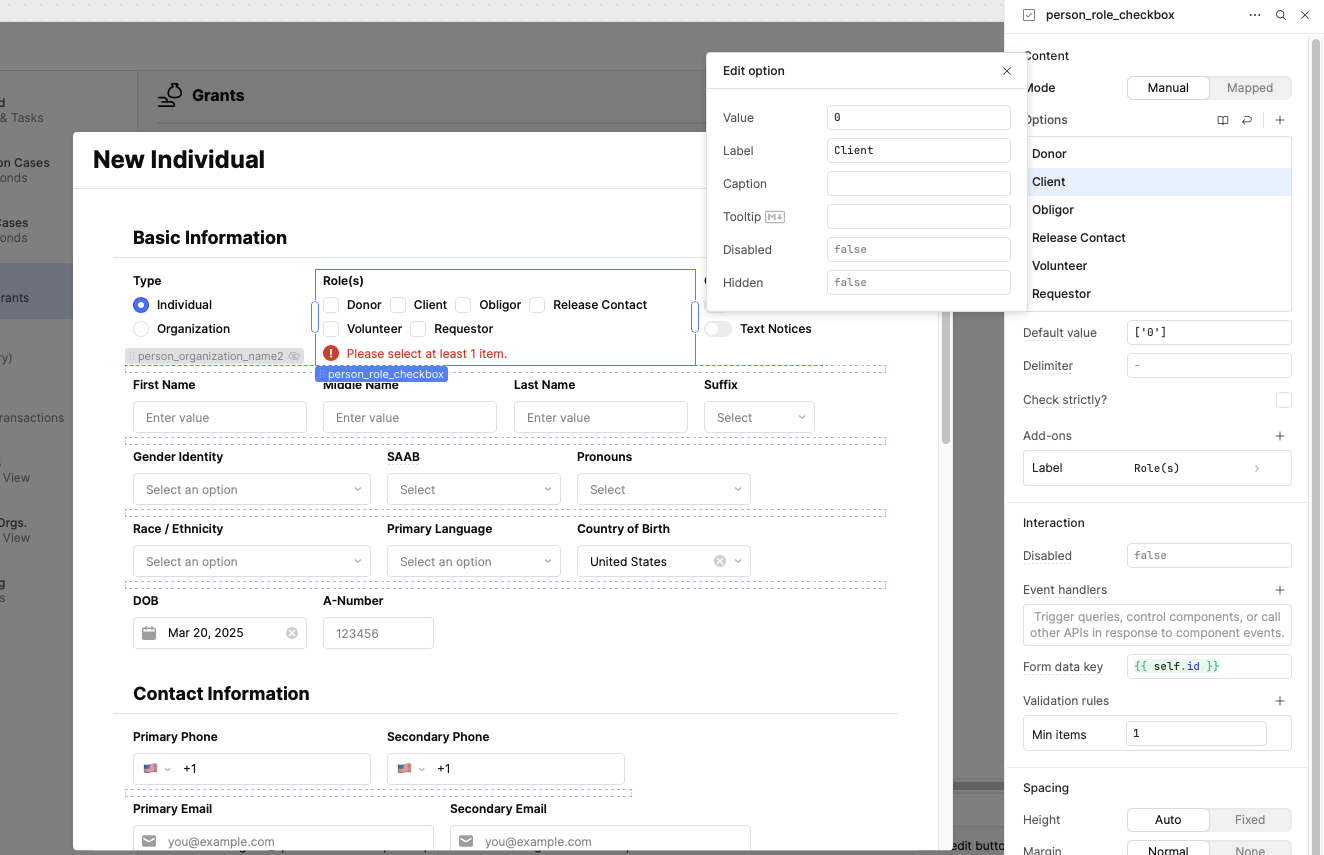
Task: Toggle the Text Notices switch
Action: (718, 329)
